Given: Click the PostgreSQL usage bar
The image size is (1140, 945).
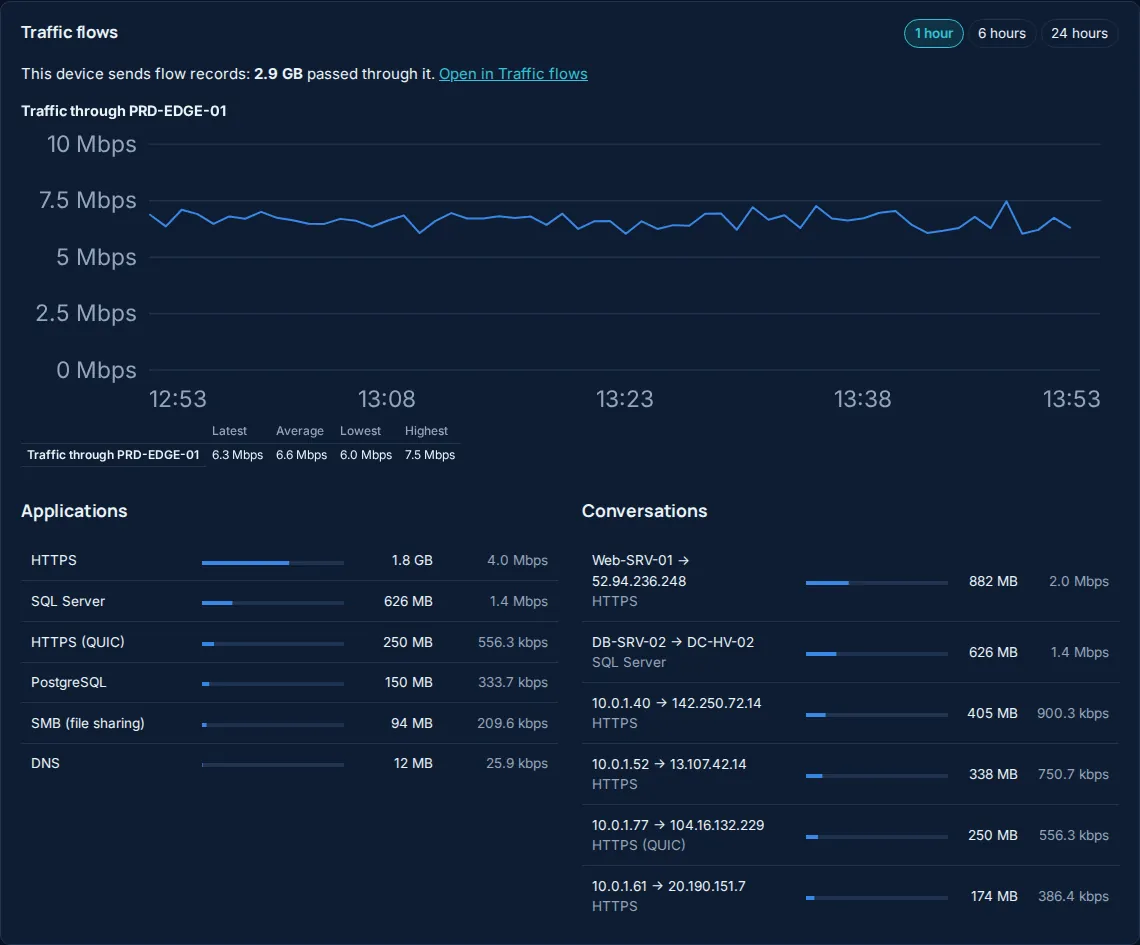Looking at the screenshot, I should [x=273, y=684].
